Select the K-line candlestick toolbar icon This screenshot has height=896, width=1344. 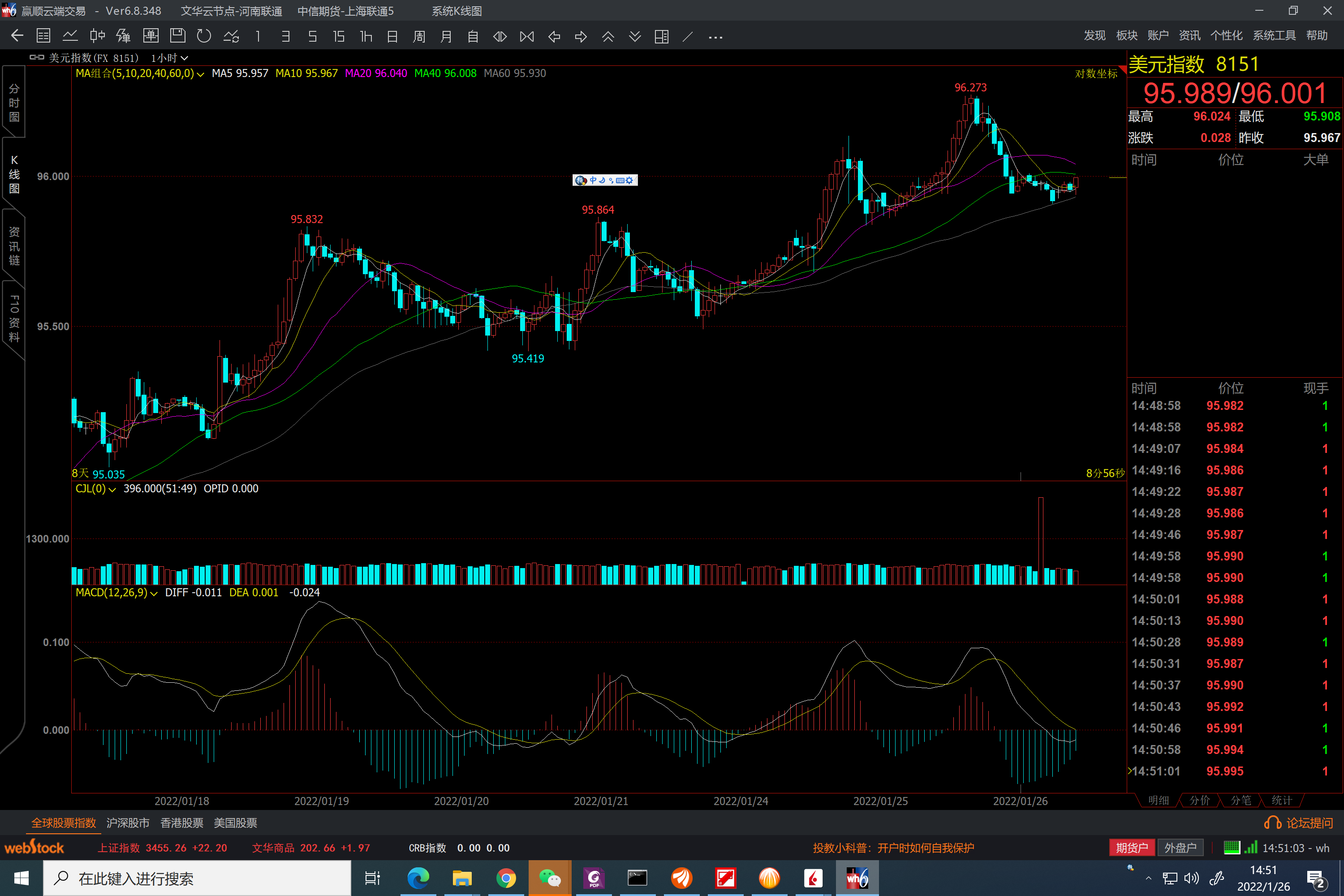click(97, 36)
